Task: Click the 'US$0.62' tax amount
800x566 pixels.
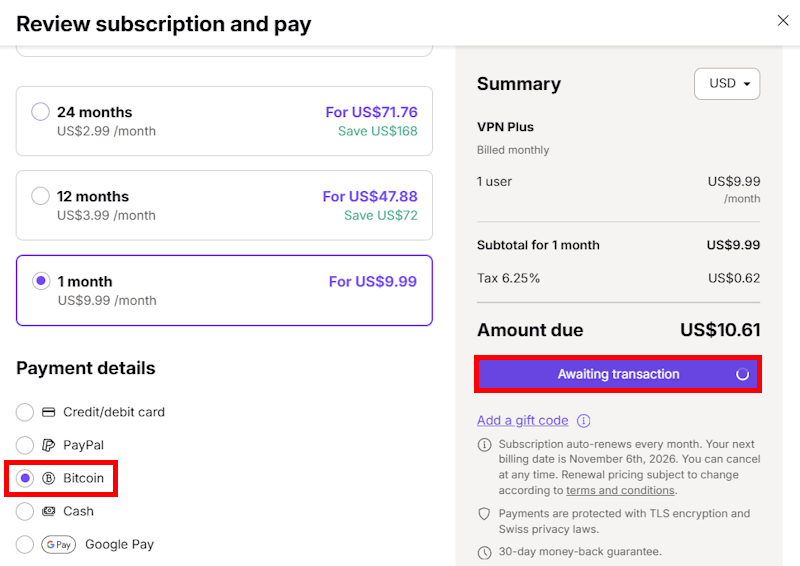Action: pyautogui.click(x=734, y=278)
